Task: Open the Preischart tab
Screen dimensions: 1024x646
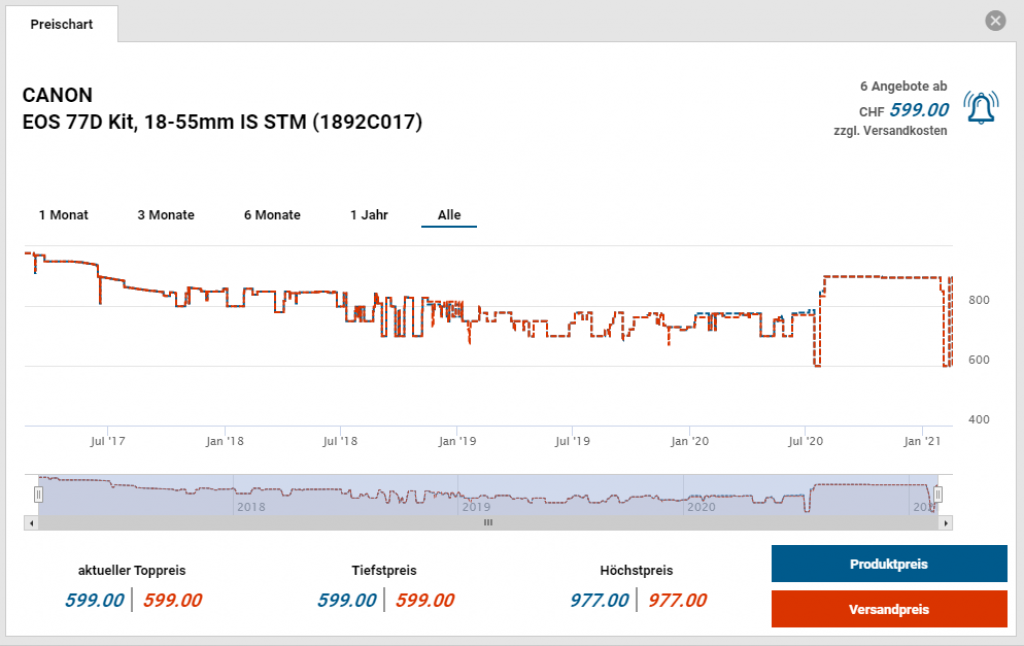Action: coord(62,24)
